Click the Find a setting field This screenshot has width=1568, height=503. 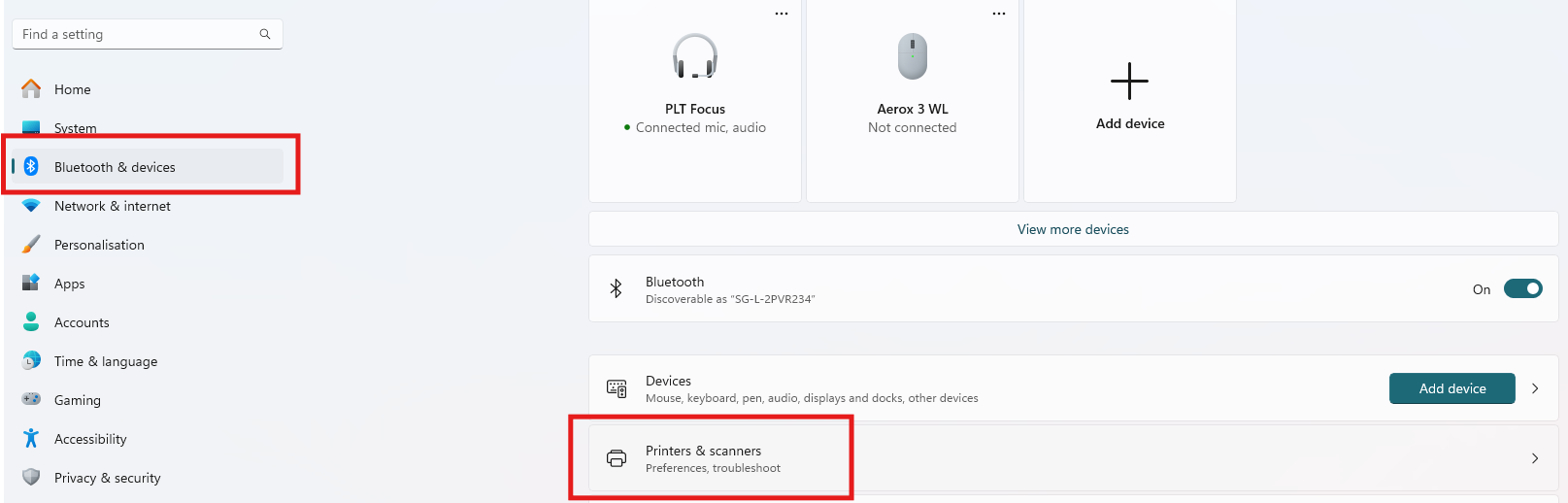coord(148,34)
